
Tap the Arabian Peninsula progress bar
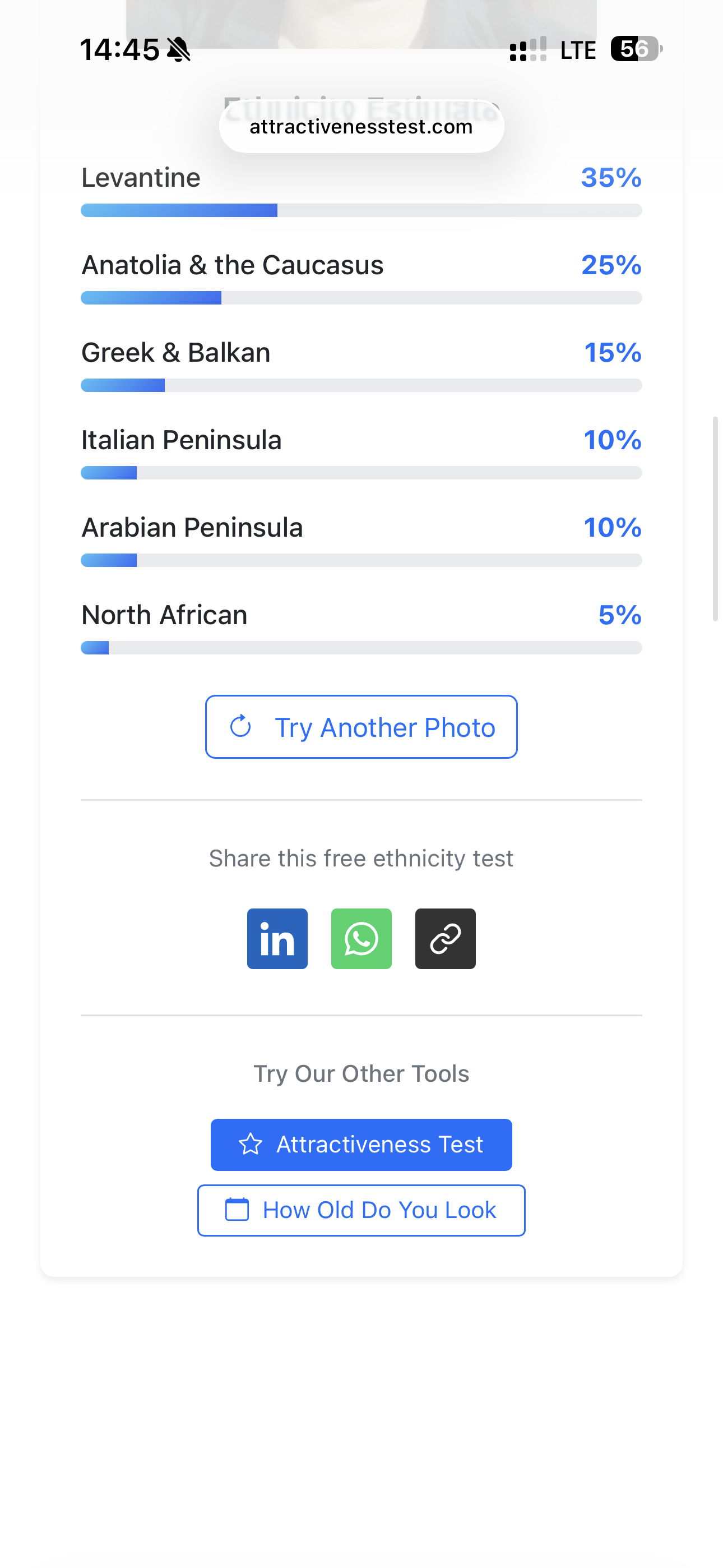pyautogui.click(x=361, y=560)
